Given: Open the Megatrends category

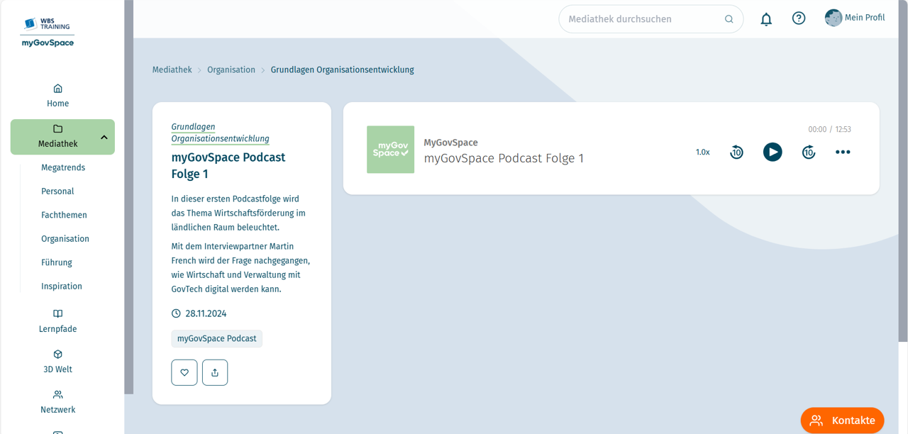Looking at the screenshot, I should (x=63, y=167).
